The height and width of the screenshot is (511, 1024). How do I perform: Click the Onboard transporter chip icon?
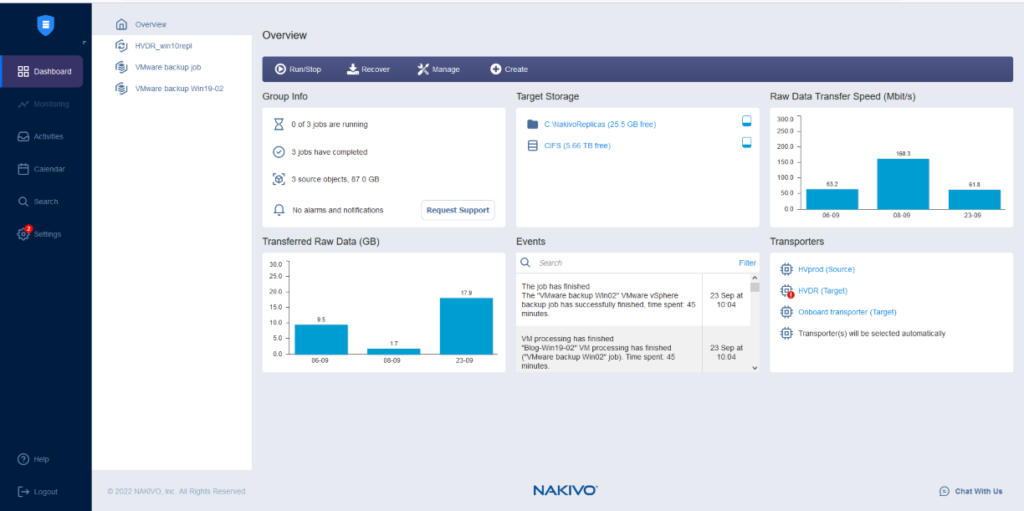coord(786,312)
